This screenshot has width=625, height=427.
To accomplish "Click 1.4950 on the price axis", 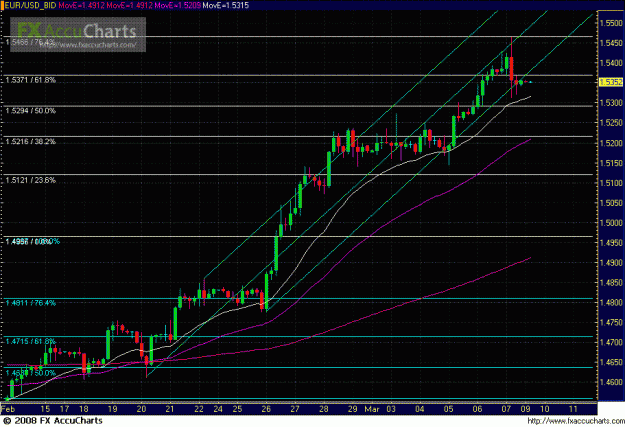I will [611, 243].
